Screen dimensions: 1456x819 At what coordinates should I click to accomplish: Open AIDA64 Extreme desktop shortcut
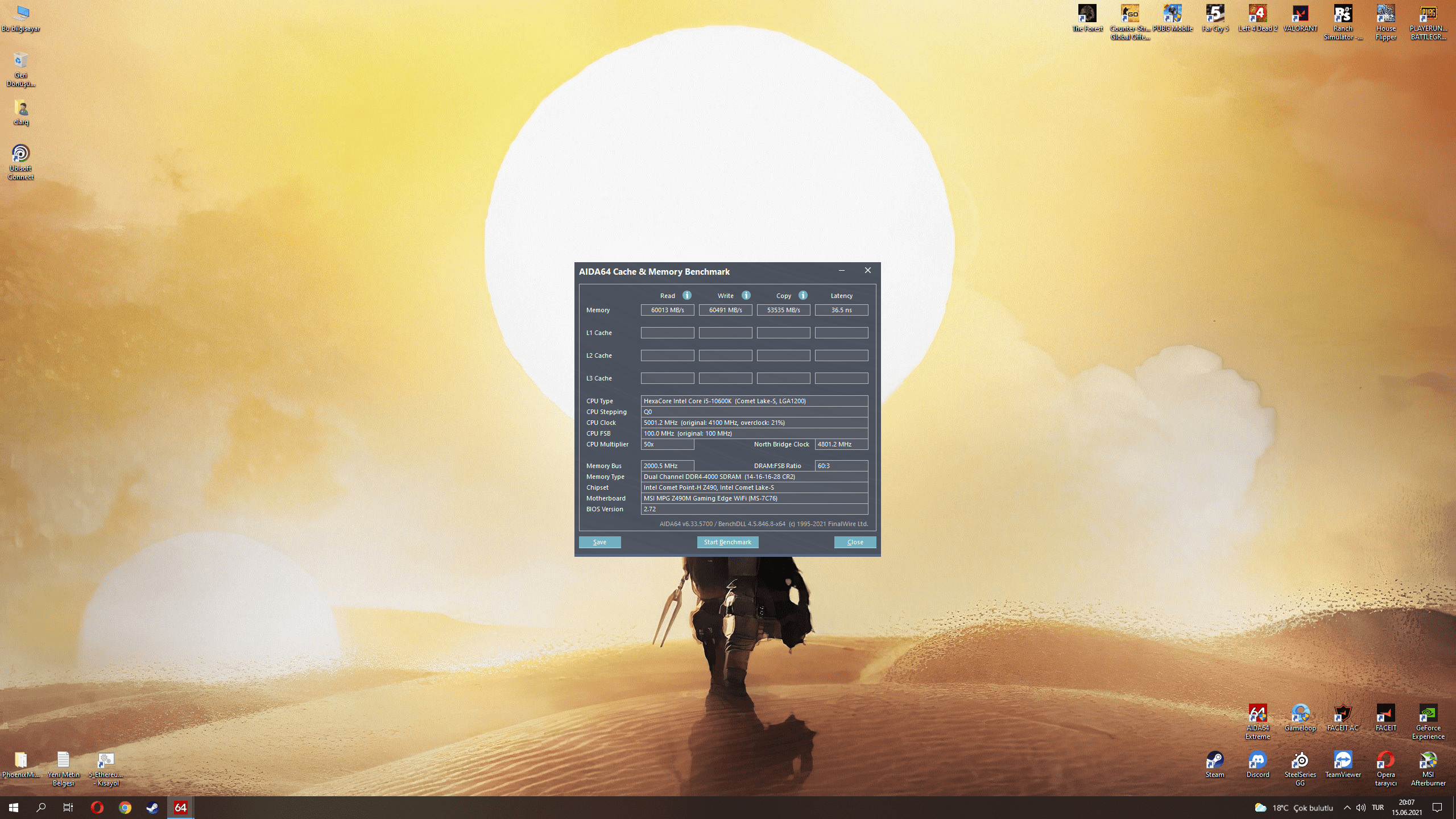[1258, 721]
